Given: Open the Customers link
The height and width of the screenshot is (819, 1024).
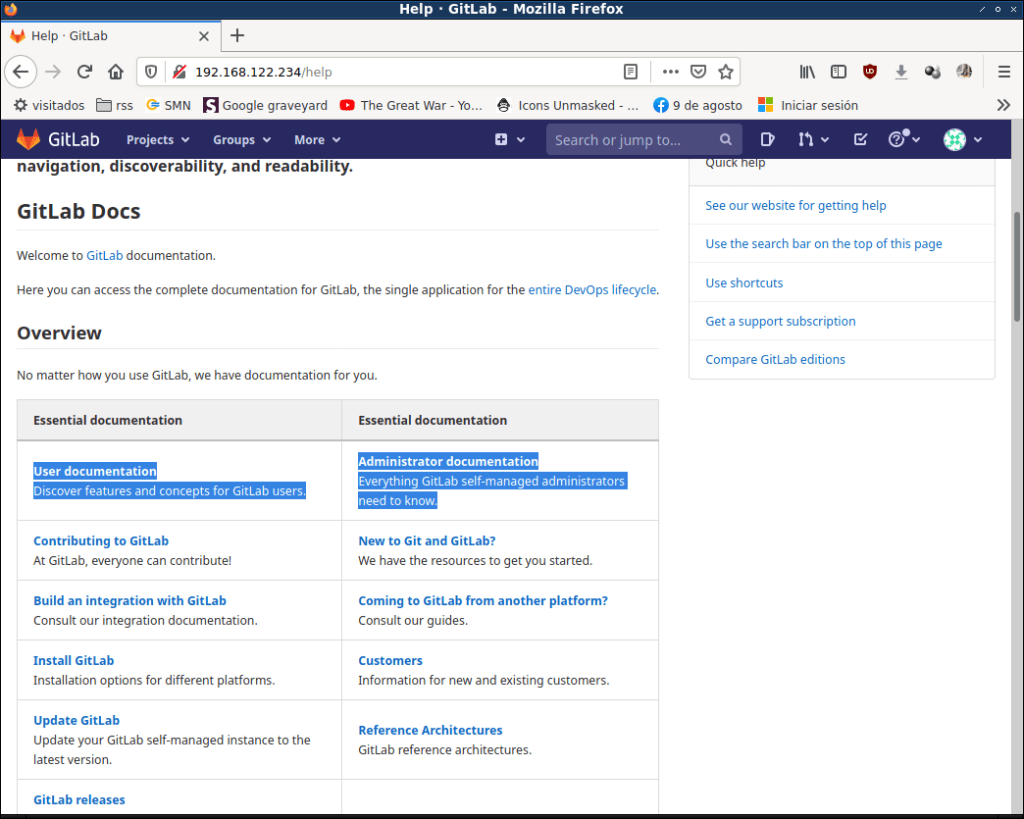Looking at the screenshot, I should click(390, 661).
